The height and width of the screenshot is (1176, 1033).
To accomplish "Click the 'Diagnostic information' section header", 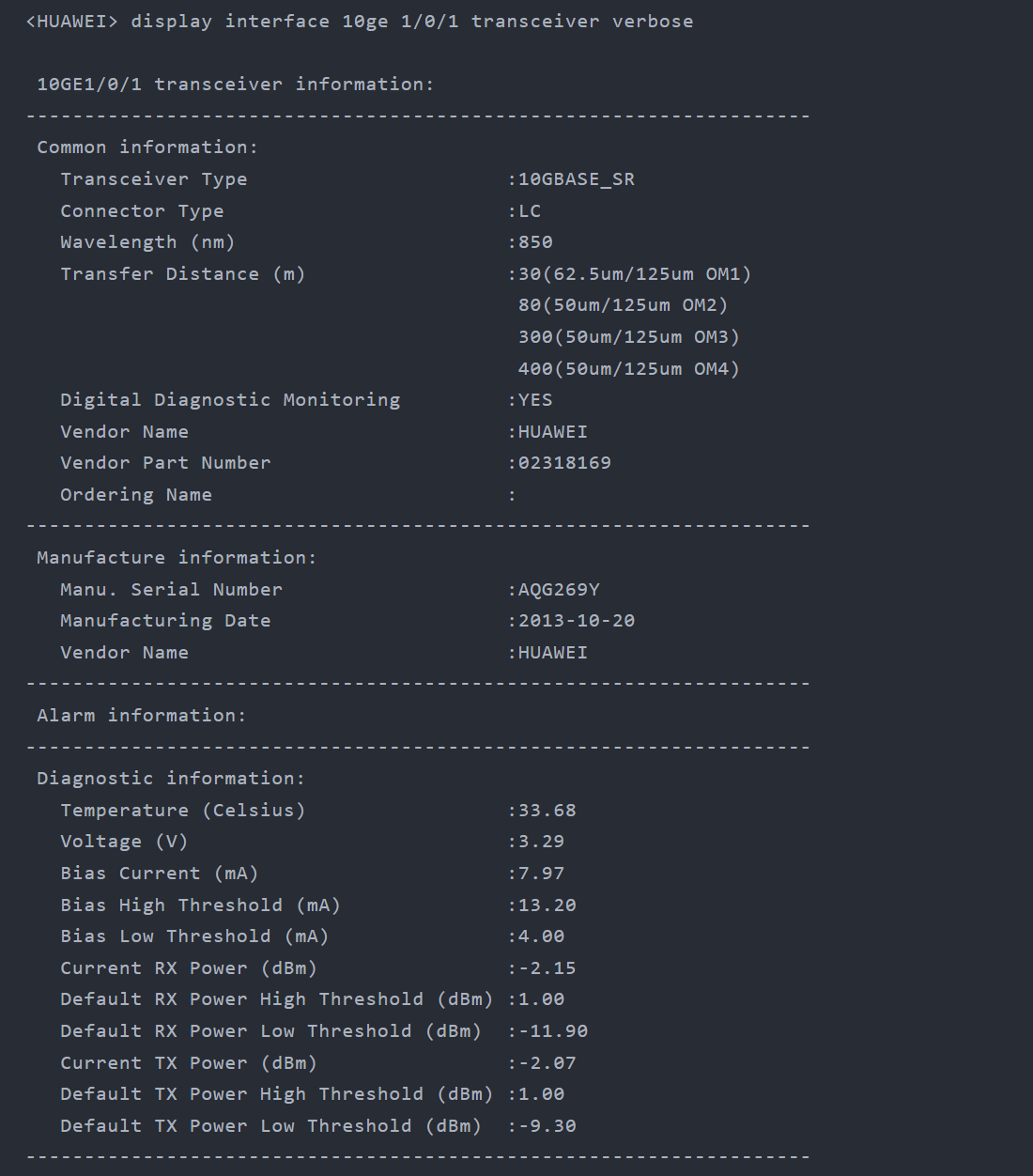I will tap(170, 779).
